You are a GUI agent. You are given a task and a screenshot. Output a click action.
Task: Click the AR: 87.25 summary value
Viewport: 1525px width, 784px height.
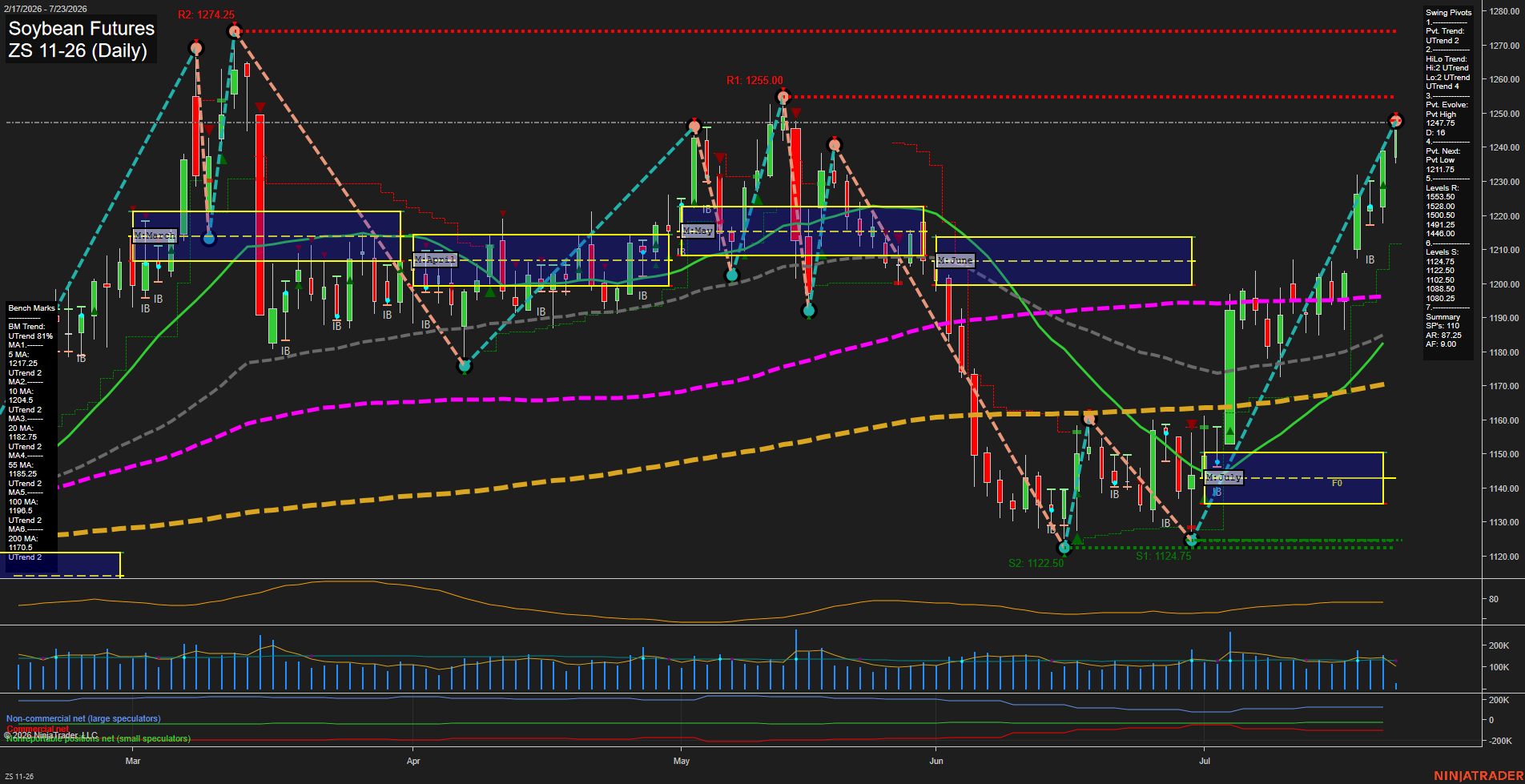click(1443, 336)
